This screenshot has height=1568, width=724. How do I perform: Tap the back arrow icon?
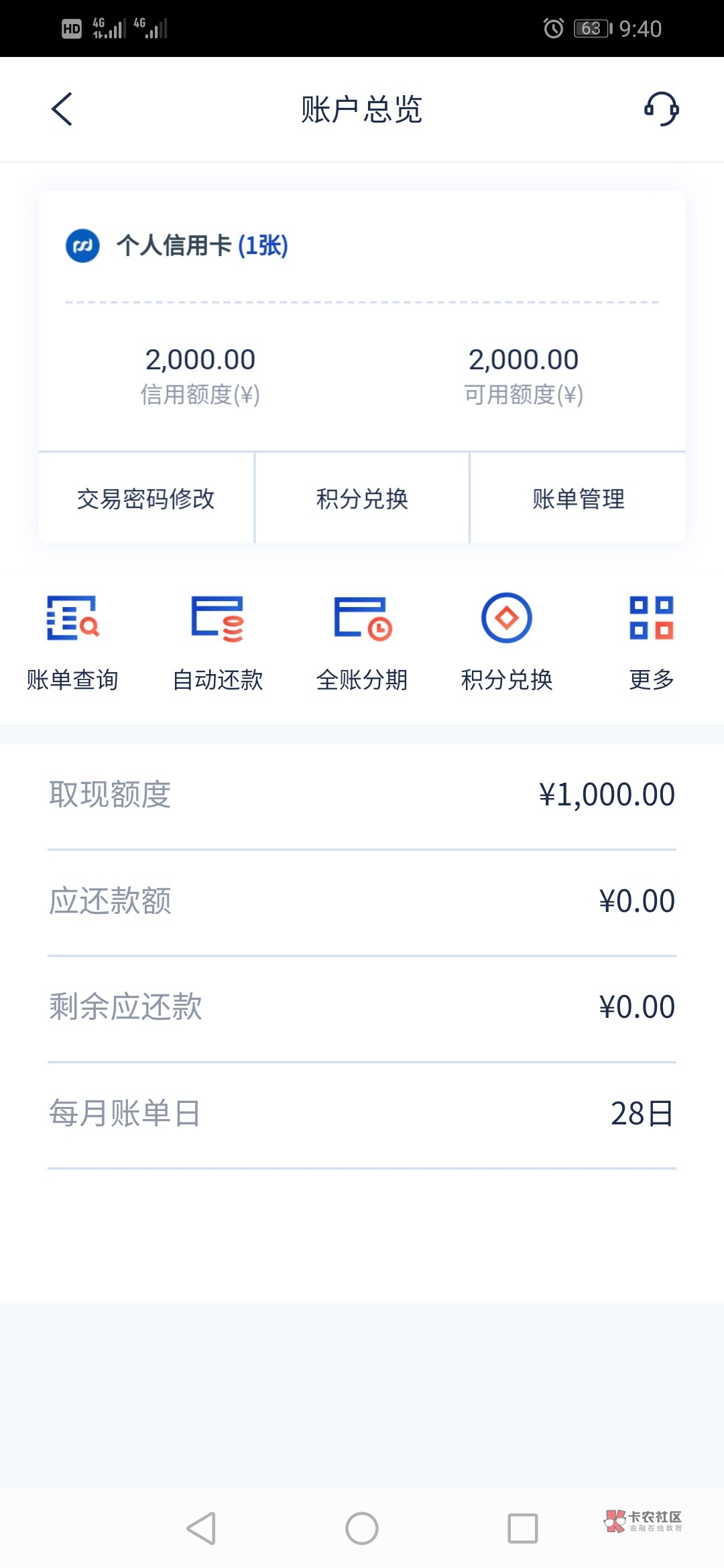[x=62, y=109]
